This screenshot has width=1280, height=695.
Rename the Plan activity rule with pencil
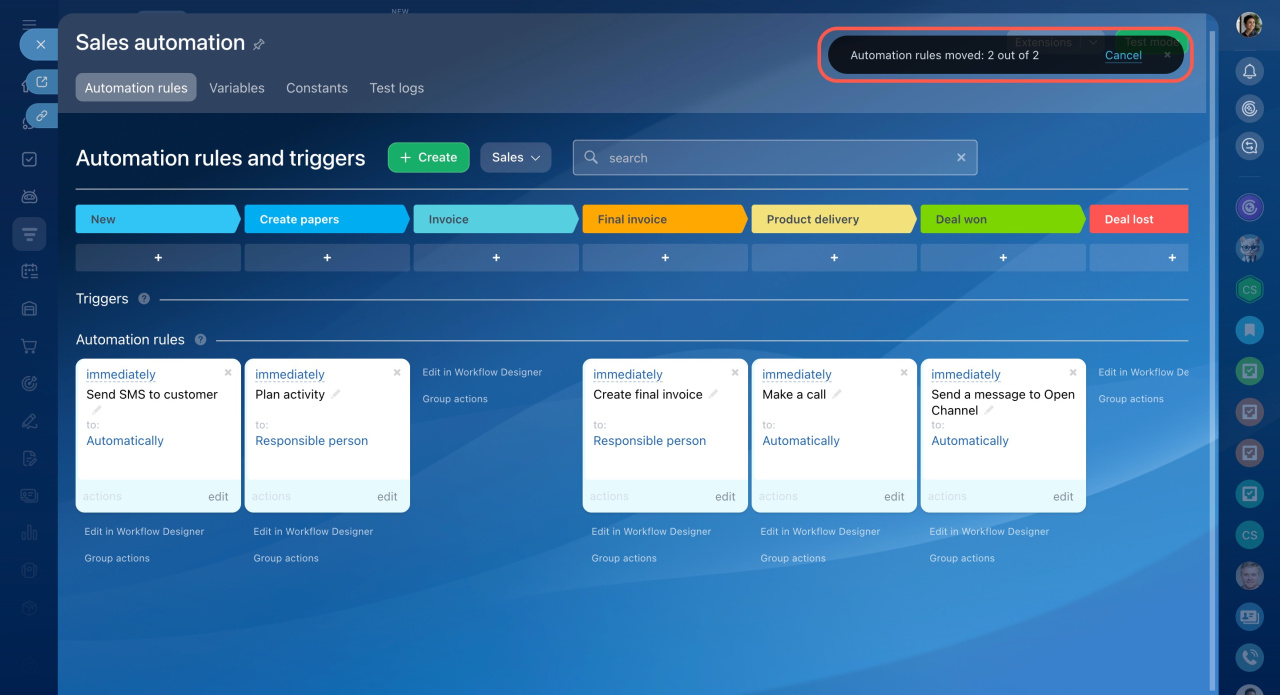(336, 394)
